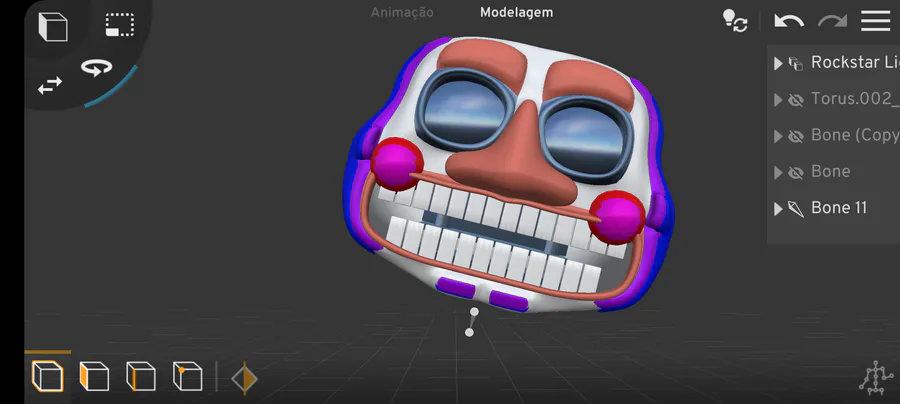The width and height of the screenshot is (900, 404).
Task: Click the Bone 11 bone icon
Action: (796, 209)
